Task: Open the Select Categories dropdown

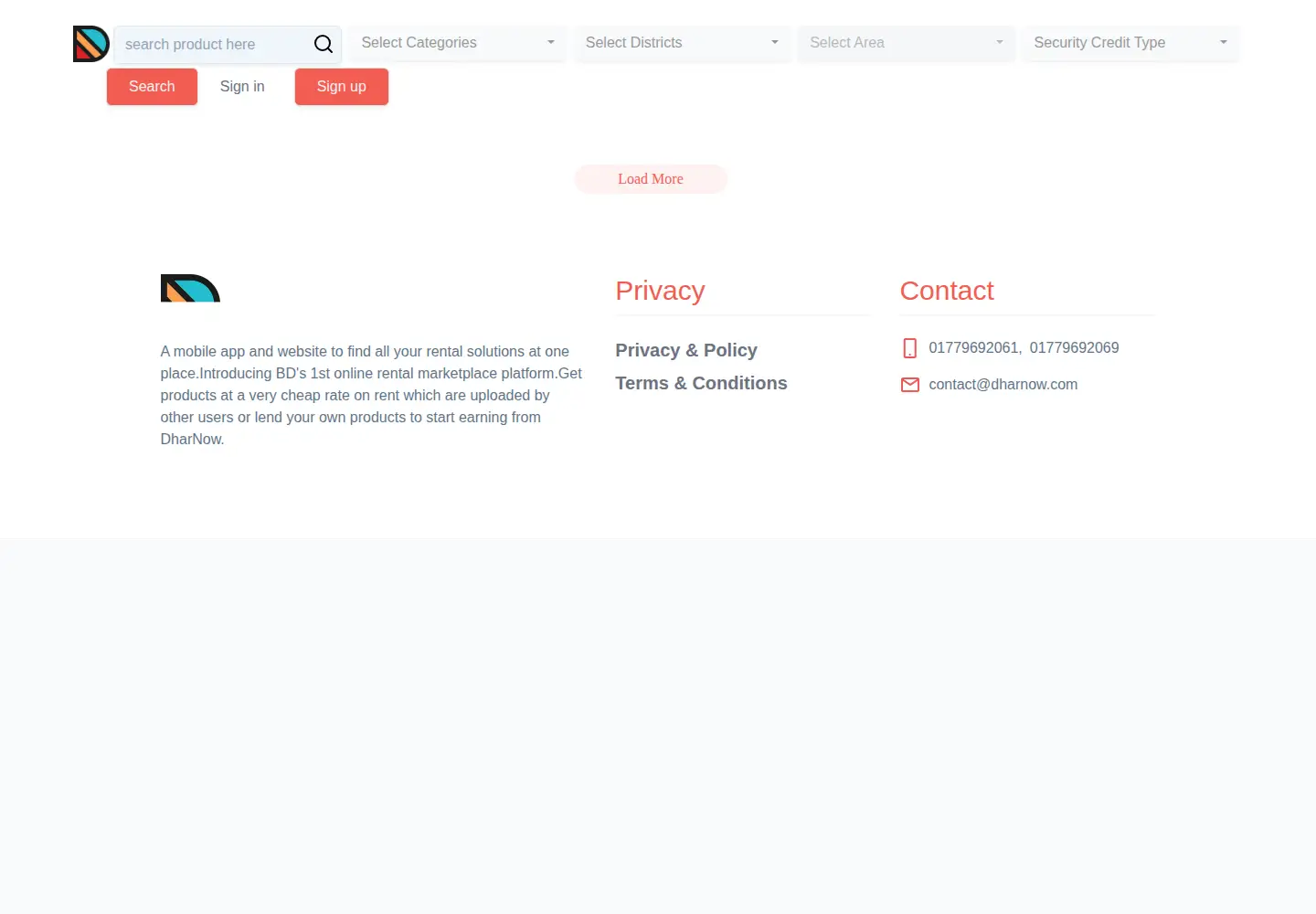Action: click(x=458, y=43)
